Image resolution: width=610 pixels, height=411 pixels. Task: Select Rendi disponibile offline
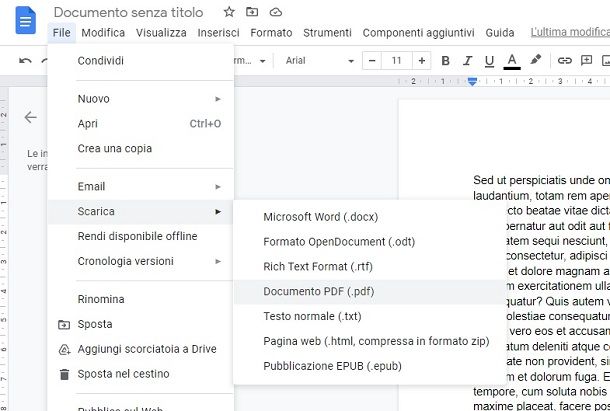141,237
